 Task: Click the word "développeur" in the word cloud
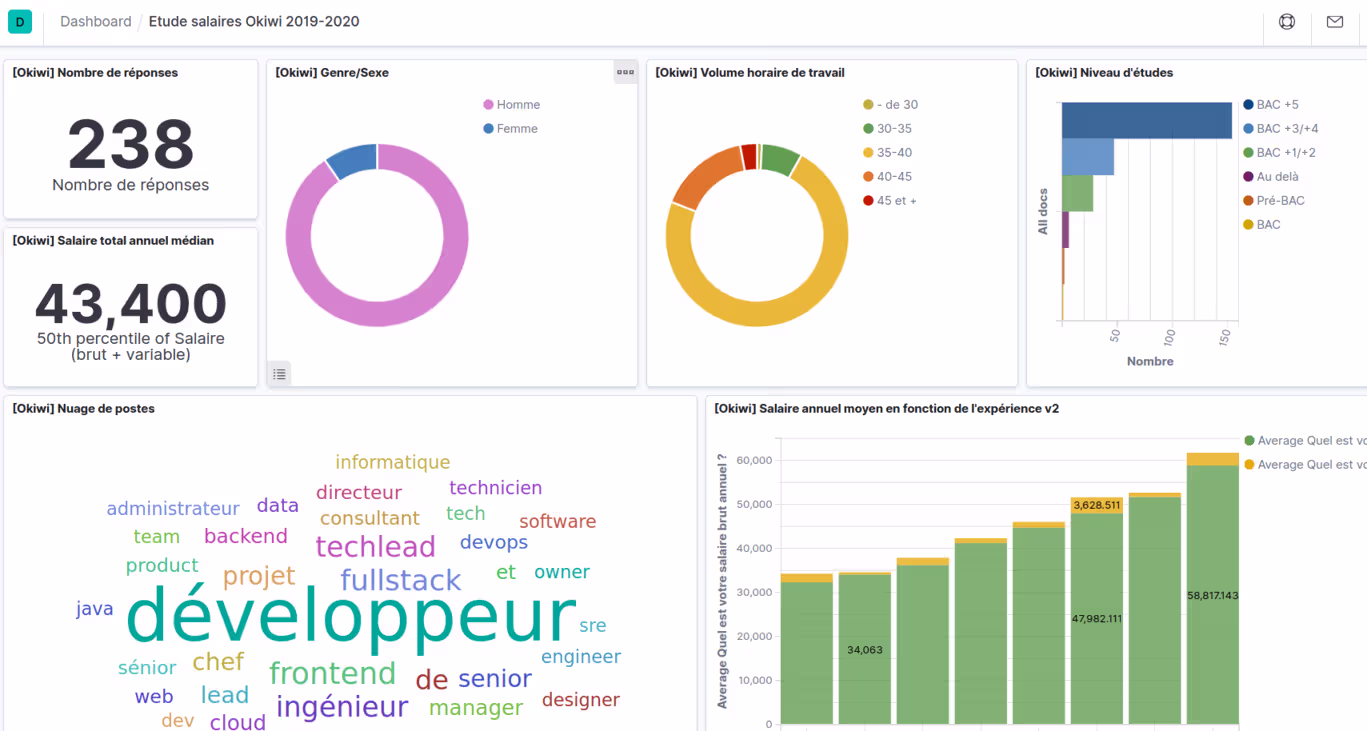(351, 617)
